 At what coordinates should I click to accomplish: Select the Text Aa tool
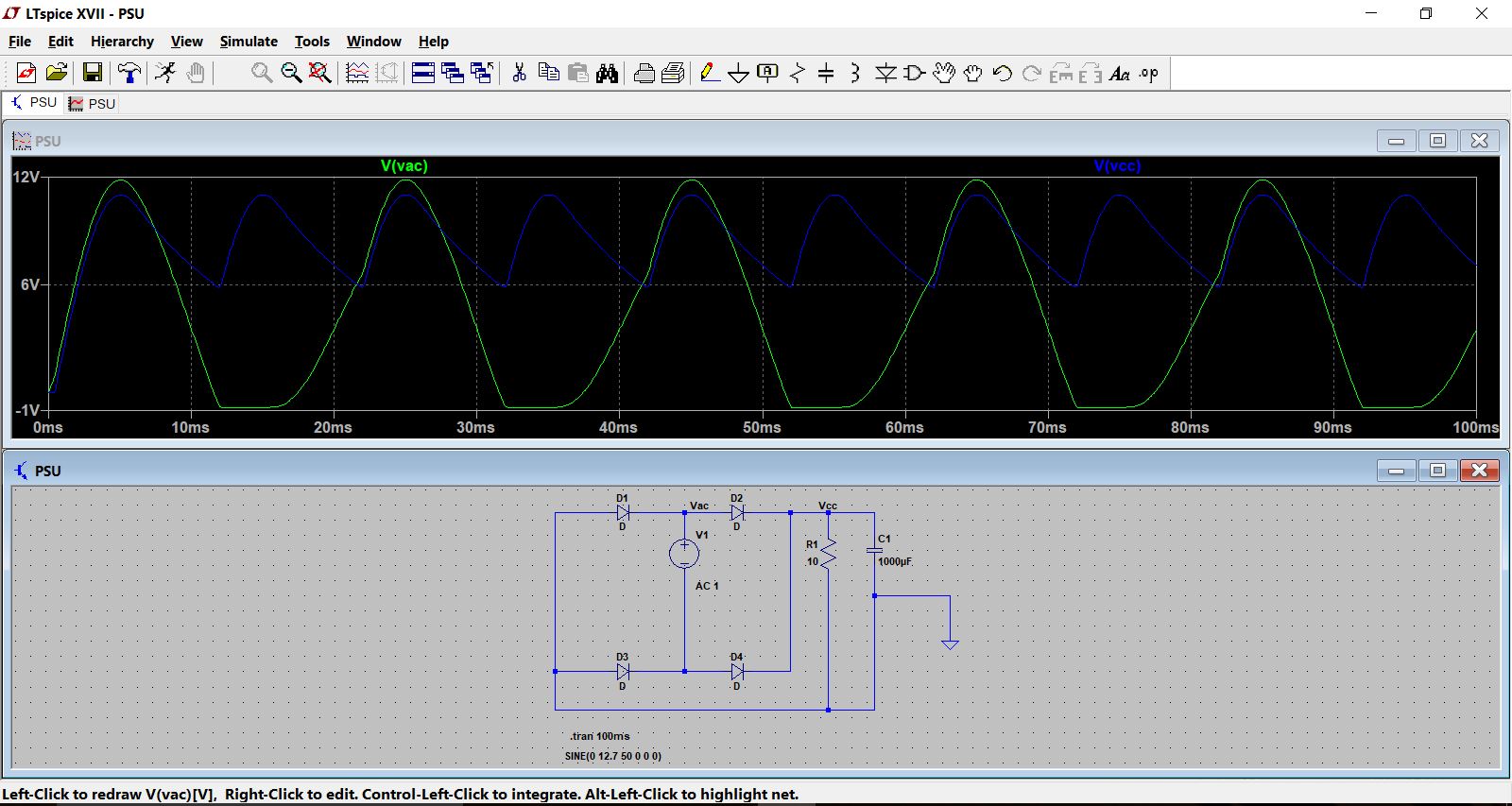pos(1120,73)
